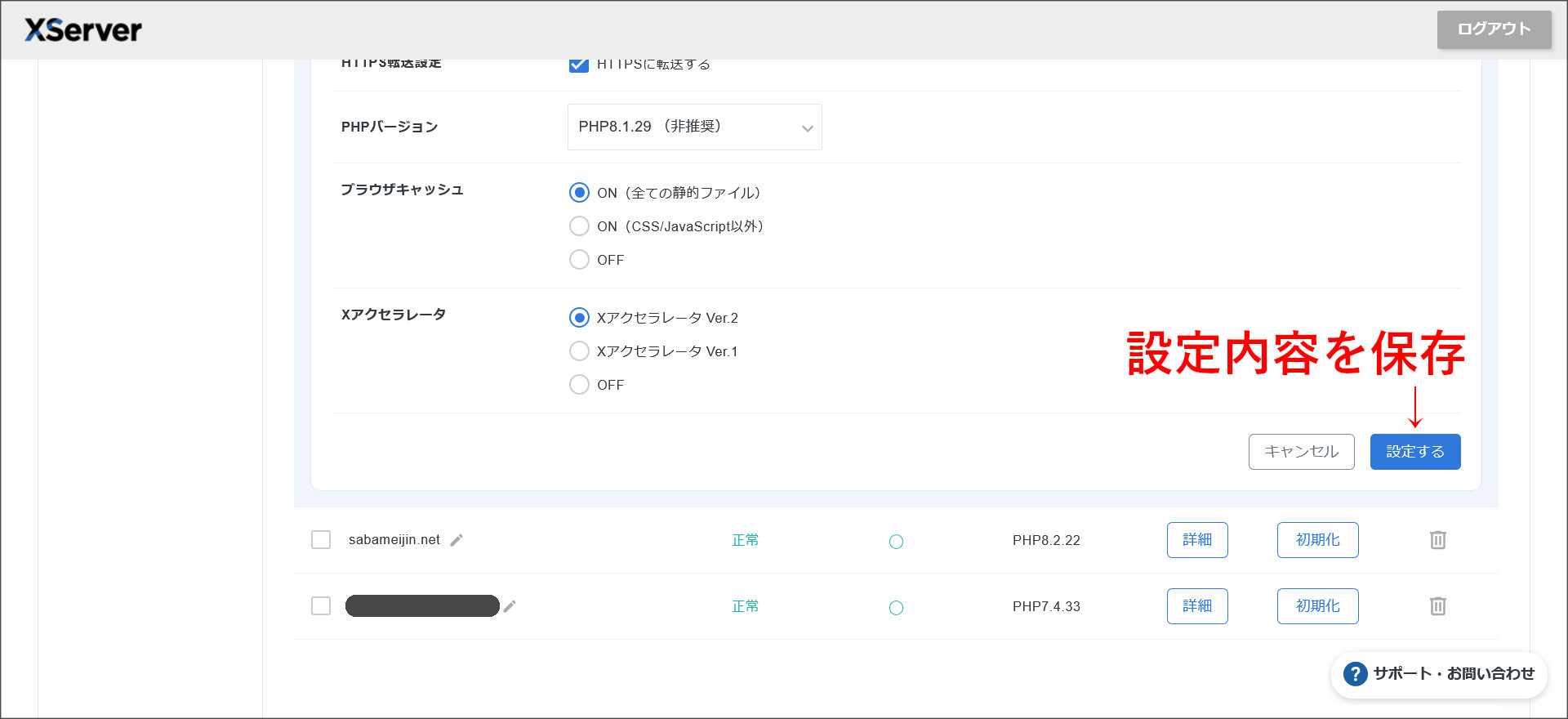Viewport: 1568px width, 719px height.
Task: Check the box for sabameijin.net
Action: 321,540
